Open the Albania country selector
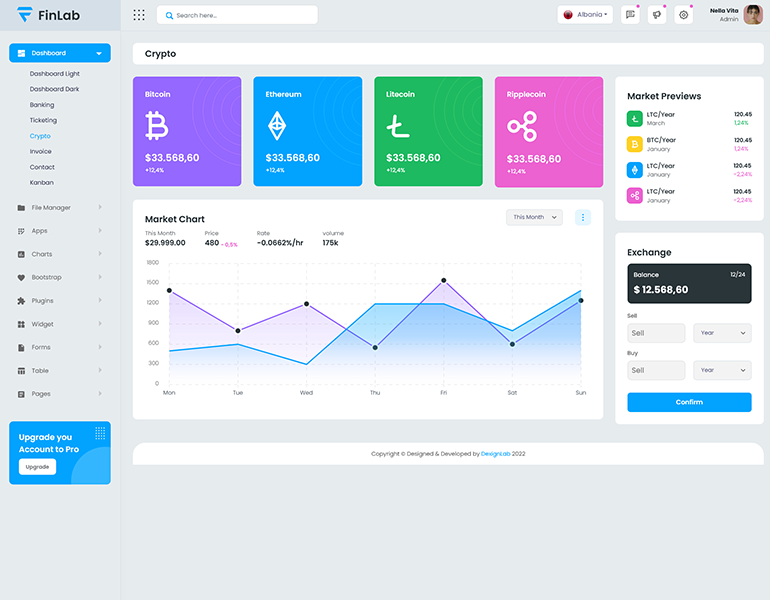770x600 pixels. click(x=586, y=15)
